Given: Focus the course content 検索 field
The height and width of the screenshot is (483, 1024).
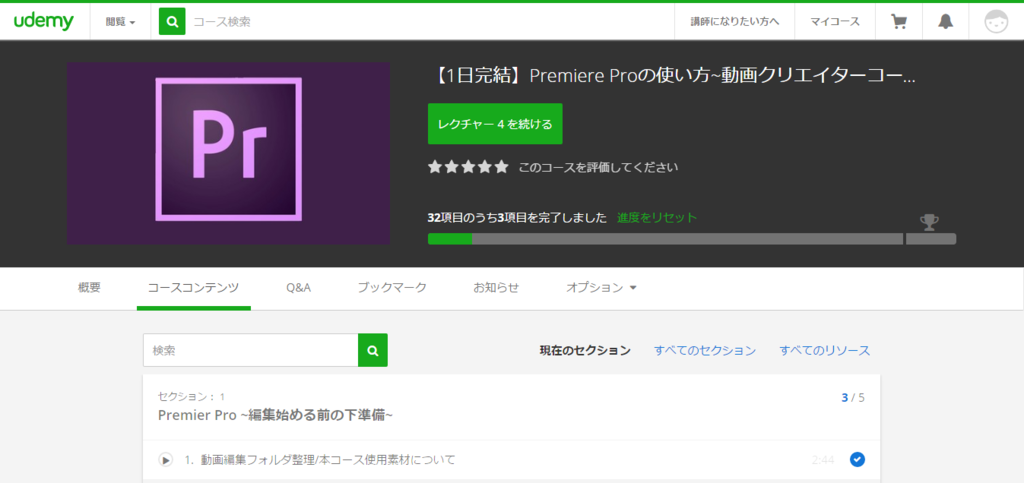Looking at the screenshot, I should (251, 351).
